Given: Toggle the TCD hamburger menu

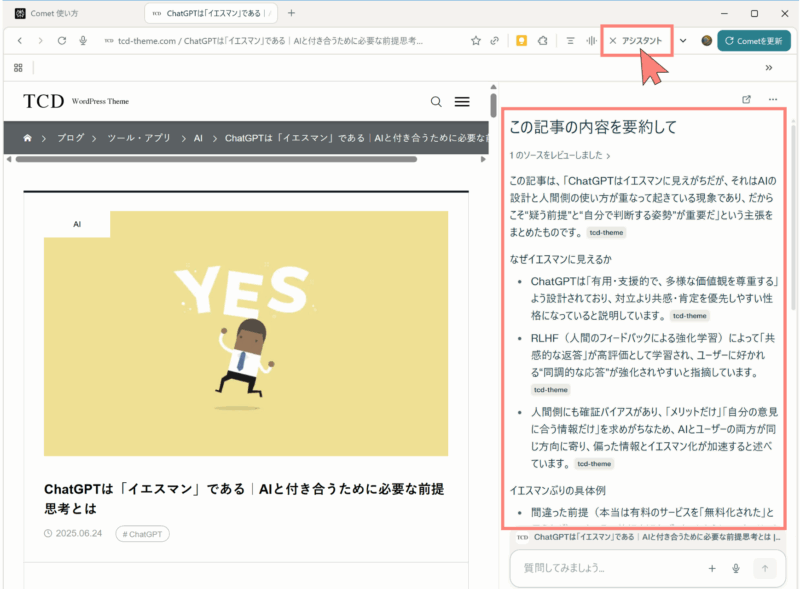Looking at the screenshot, I should pos(462,101).
